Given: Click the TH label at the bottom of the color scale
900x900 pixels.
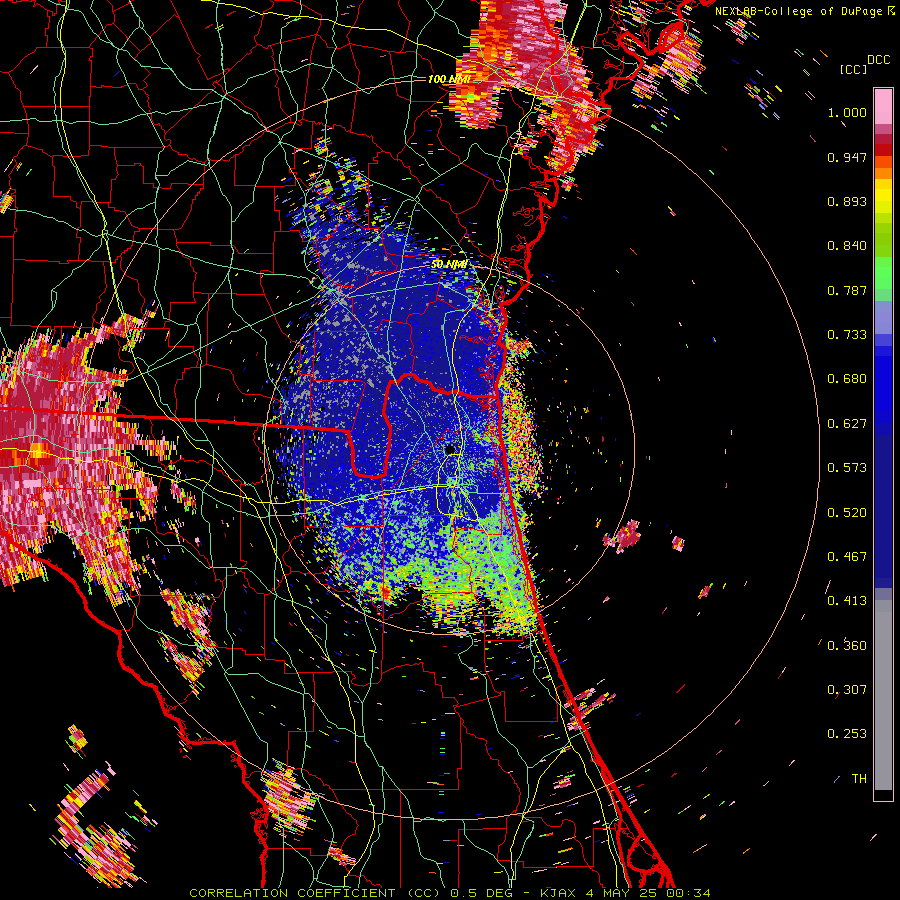Looking at the screenshot, I should pos(859,779).
